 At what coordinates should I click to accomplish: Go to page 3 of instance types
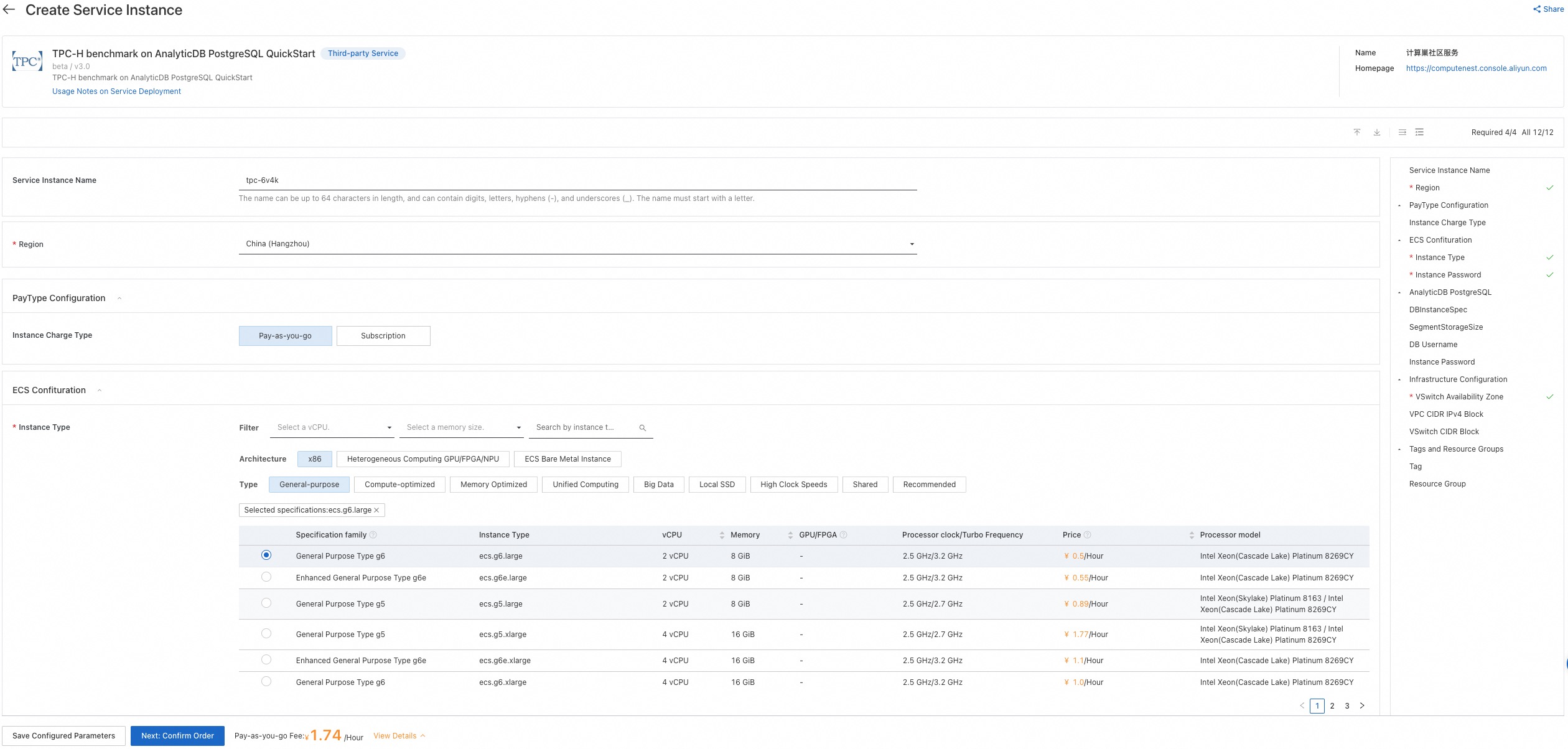click(1347, 706)
